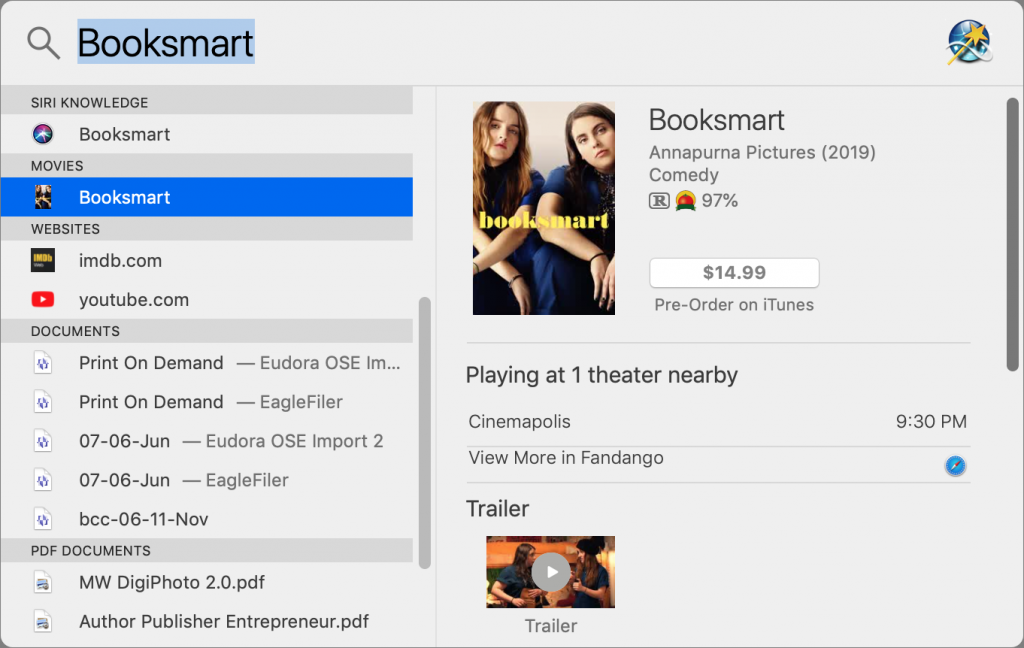Click the Booksmart search field text
Screen dimensions: 1024x648
coord(166,43)
